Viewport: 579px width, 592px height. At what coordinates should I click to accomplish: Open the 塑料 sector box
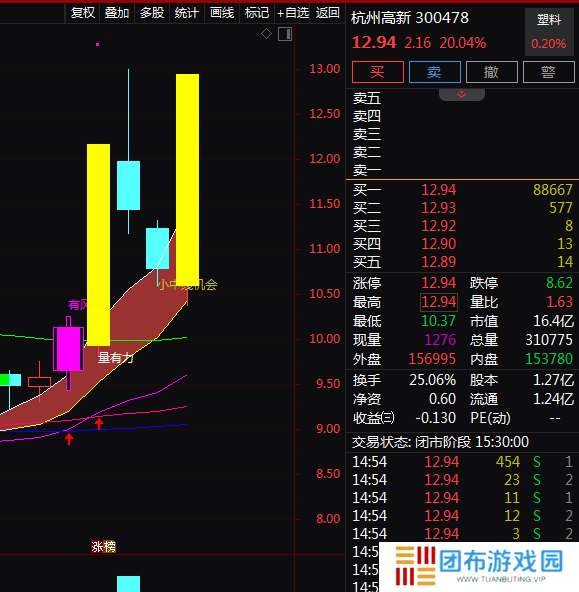(x=550, y=32)
